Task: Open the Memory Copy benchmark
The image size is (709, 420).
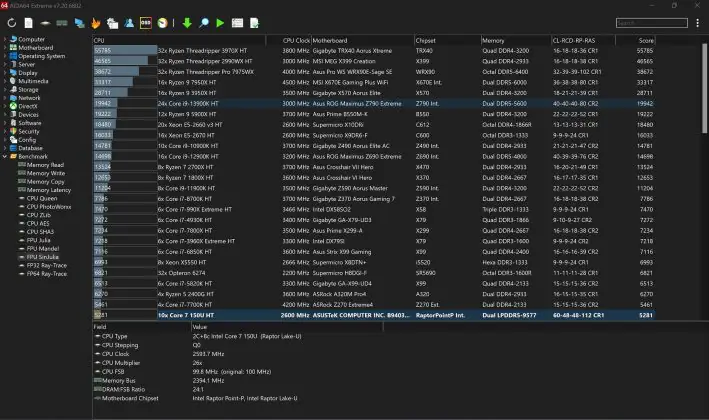Action: point(45,182)
